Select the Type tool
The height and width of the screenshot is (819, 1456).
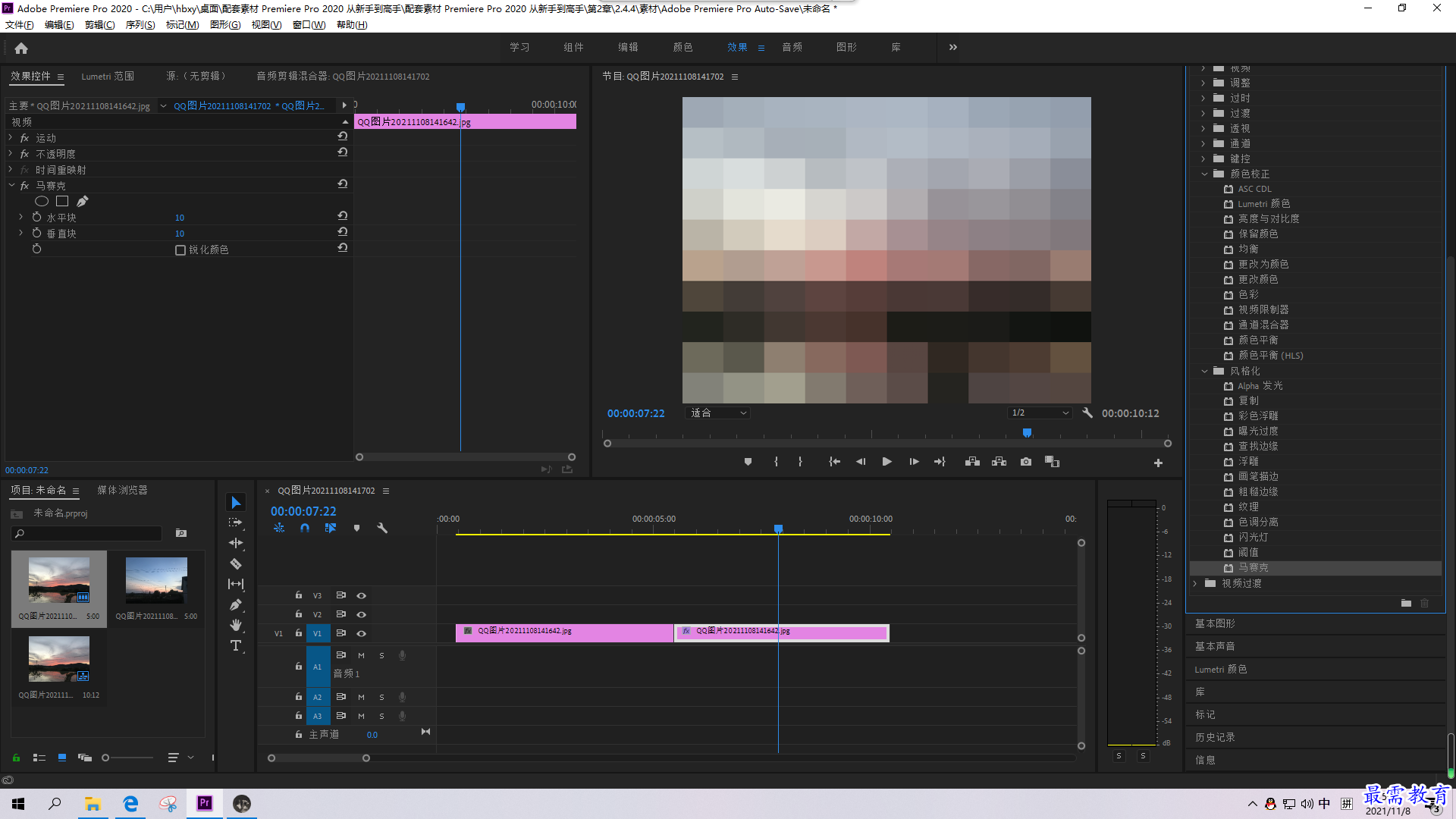pos(236,645)
